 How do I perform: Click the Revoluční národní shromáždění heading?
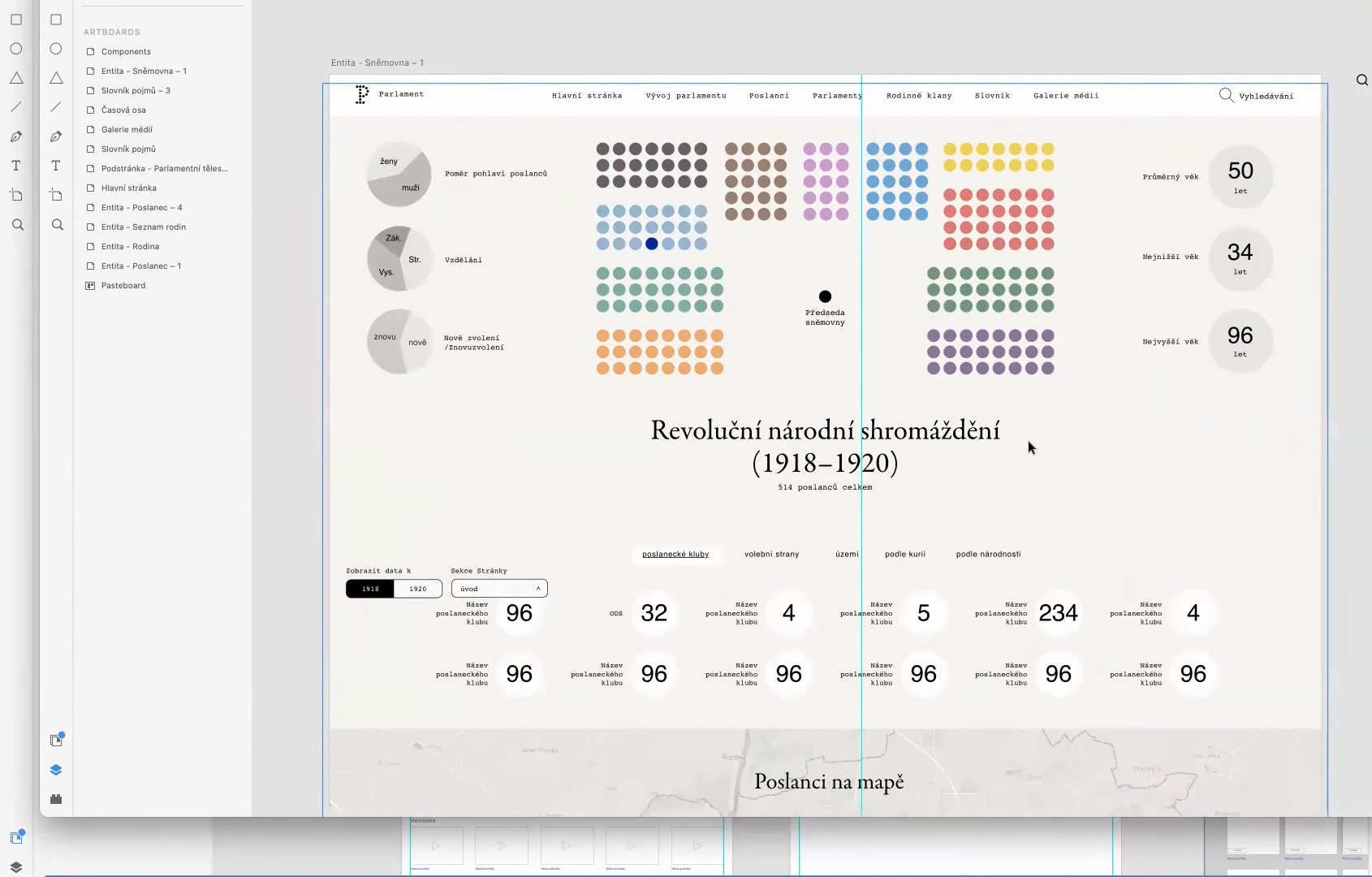(825, 446)
